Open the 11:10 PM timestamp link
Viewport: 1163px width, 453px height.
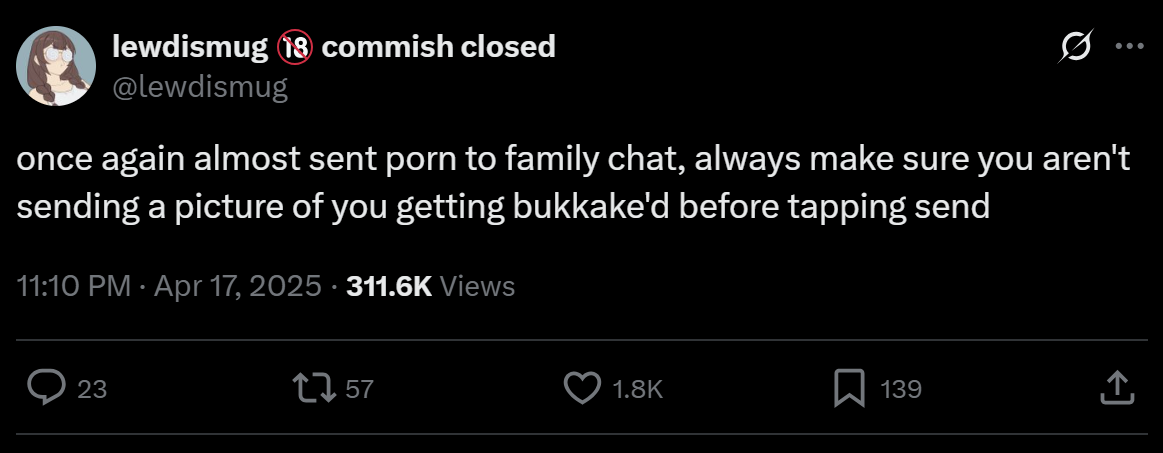click(73, 286)
